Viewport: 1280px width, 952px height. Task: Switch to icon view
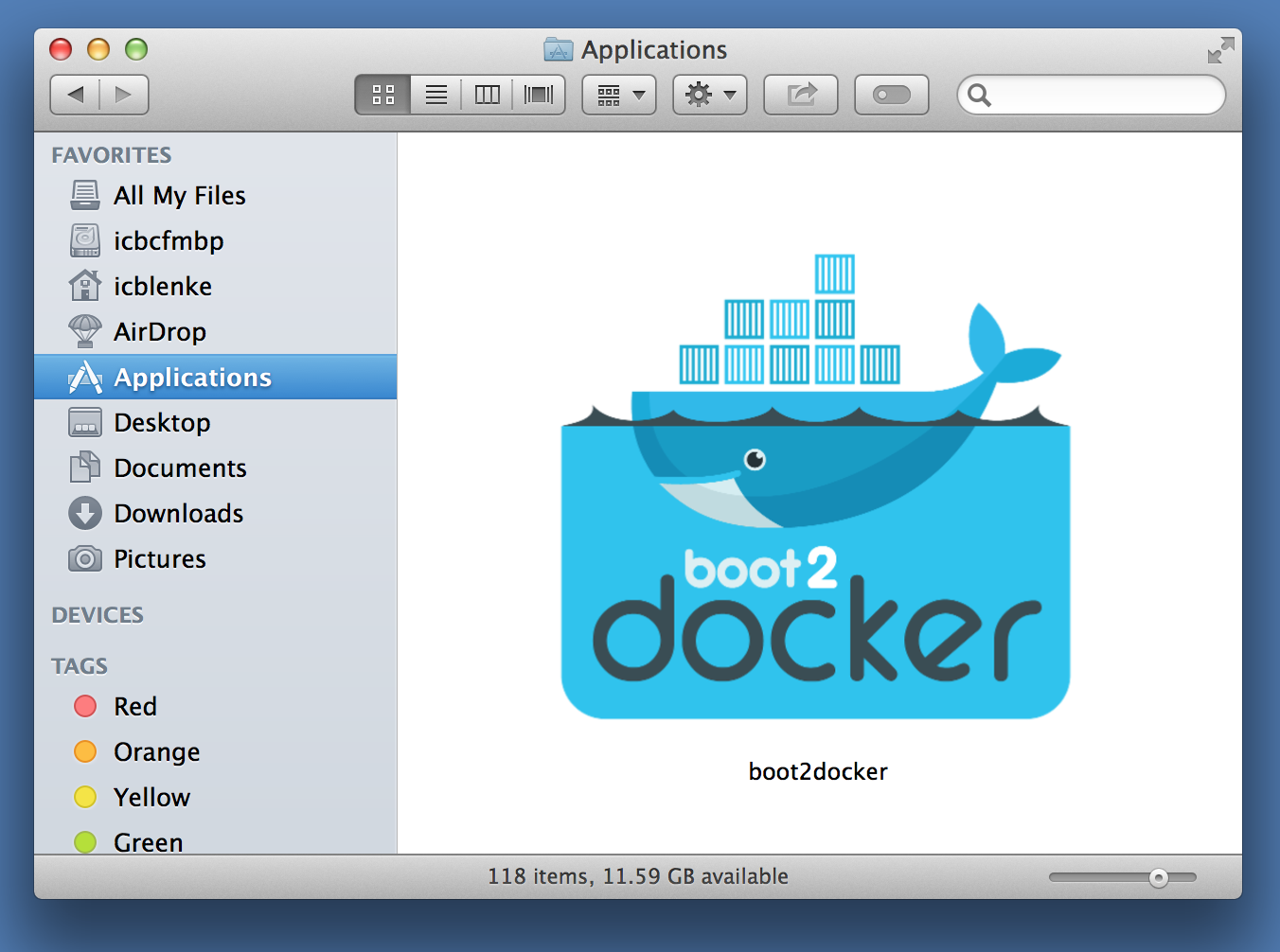[x=383, y=95]
